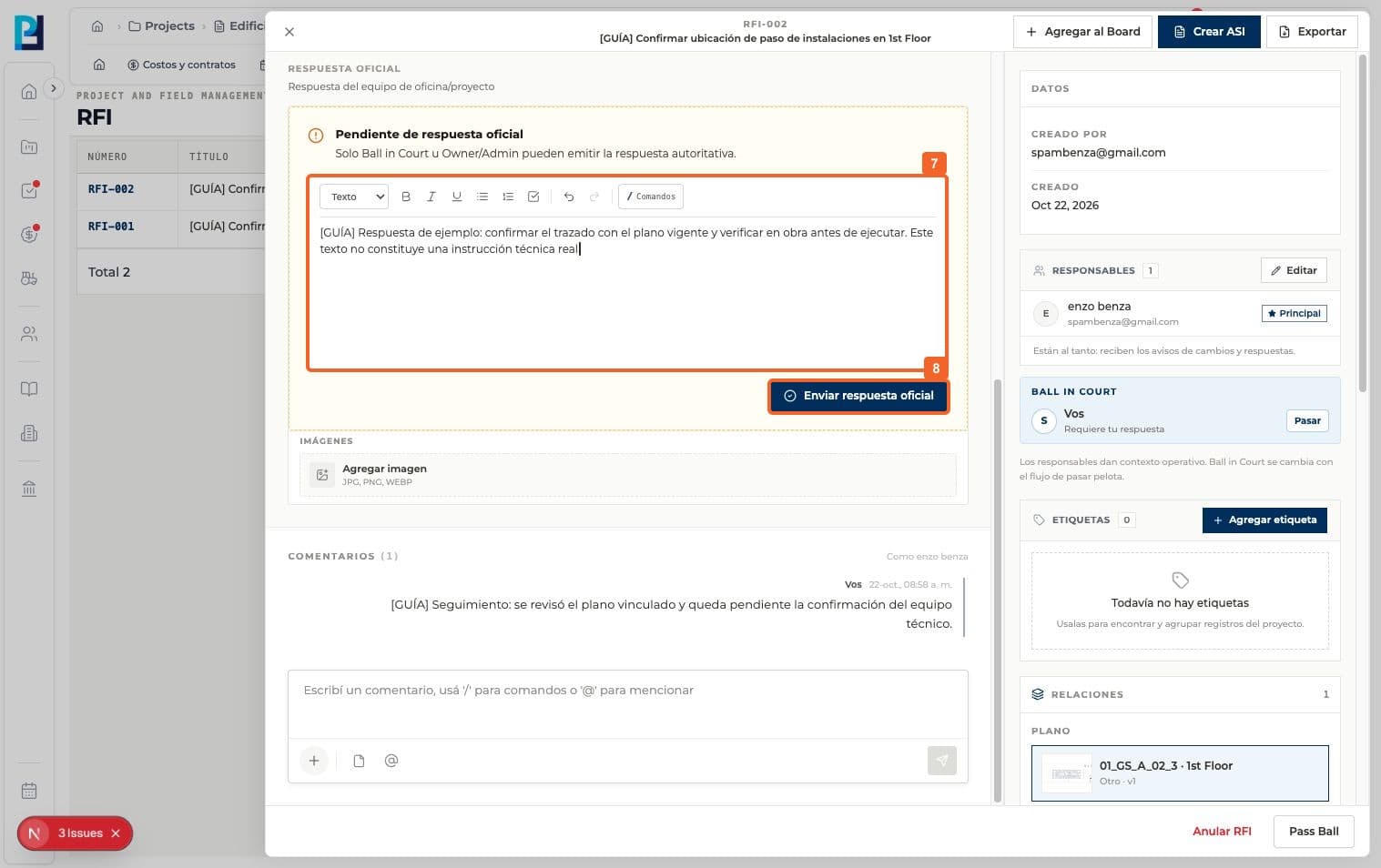
Task: Add an image to the response
Action: click(628, 475)
